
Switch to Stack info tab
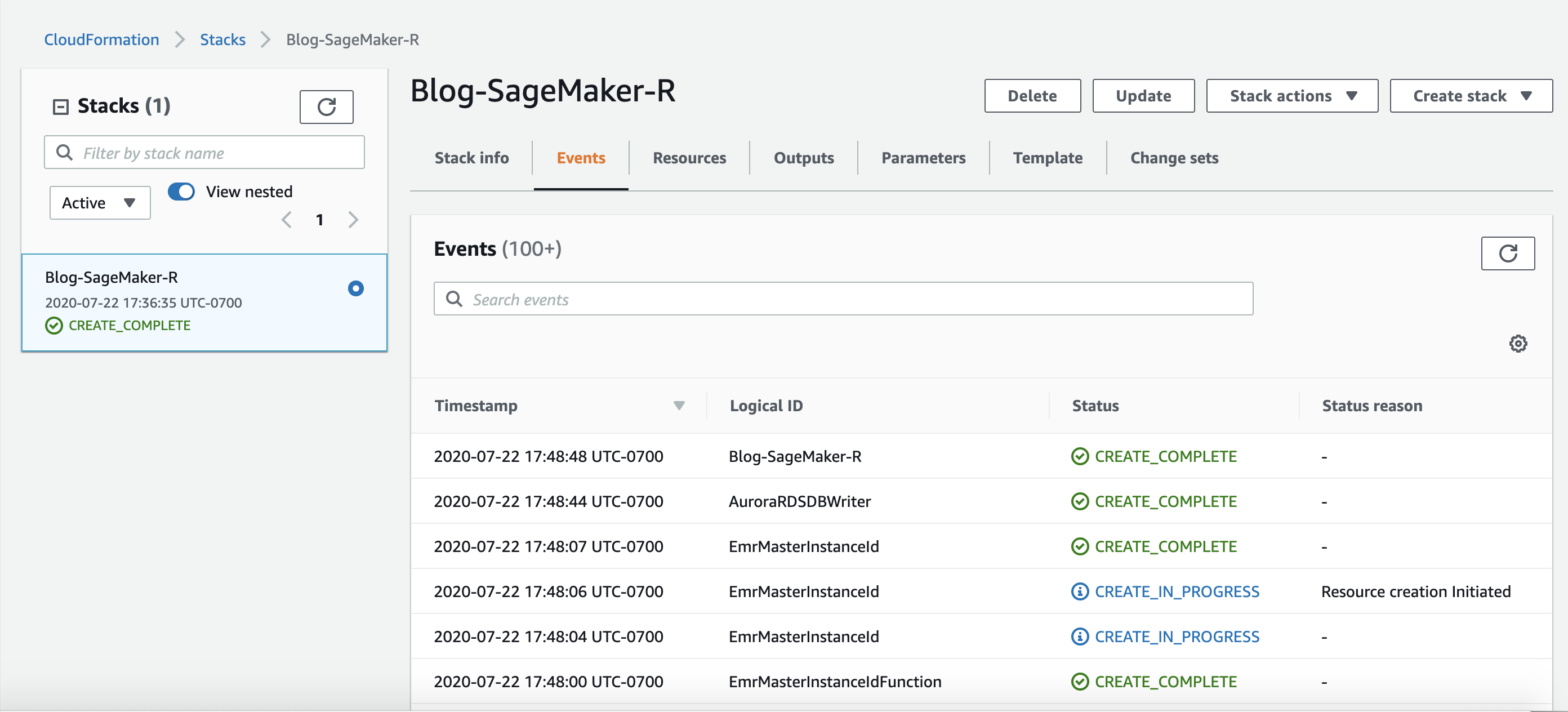[472, 158]
